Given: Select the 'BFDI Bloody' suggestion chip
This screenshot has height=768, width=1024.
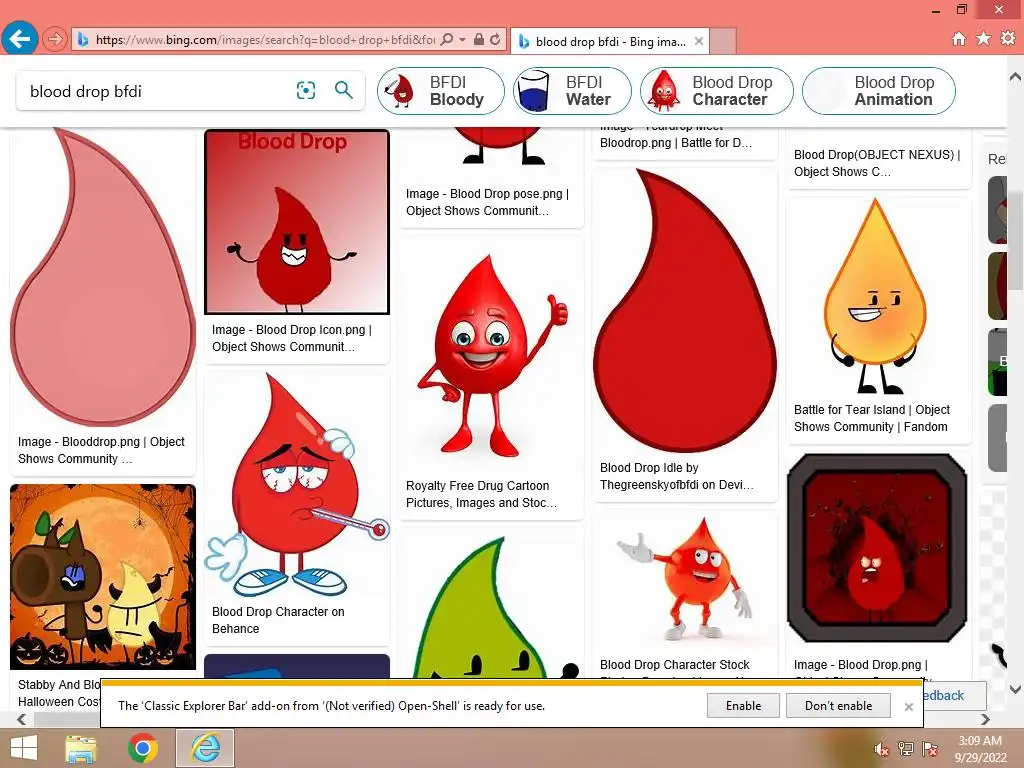Looking at the screenshot, I should [441, 91].
